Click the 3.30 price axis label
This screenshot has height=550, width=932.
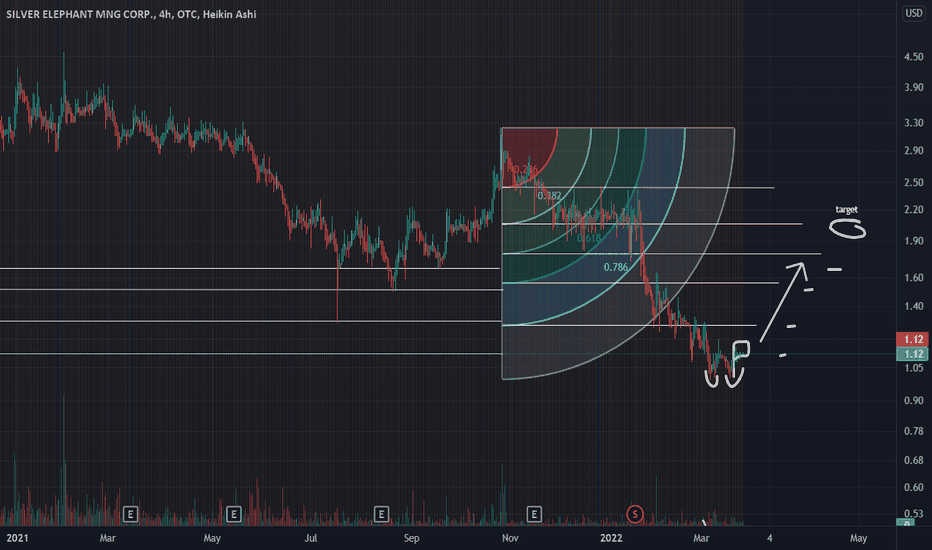tap(914, 123)
